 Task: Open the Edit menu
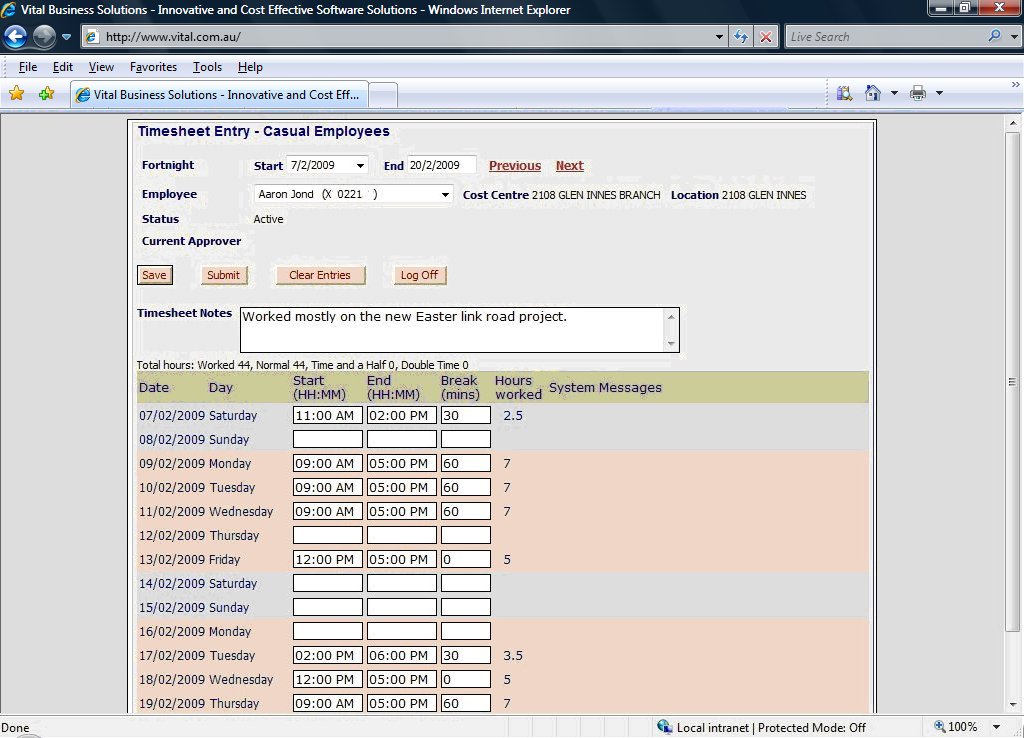(x=63, y=67)
